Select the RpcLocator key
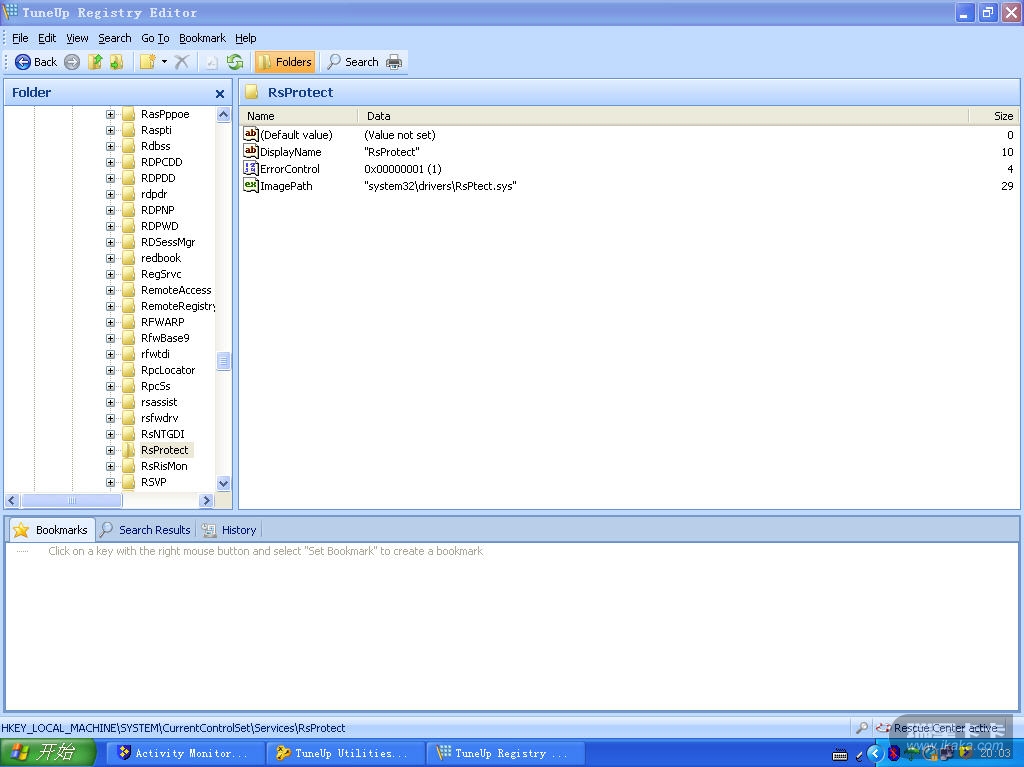This screenshot has height=767, width=1024. (x=168, y=370)
